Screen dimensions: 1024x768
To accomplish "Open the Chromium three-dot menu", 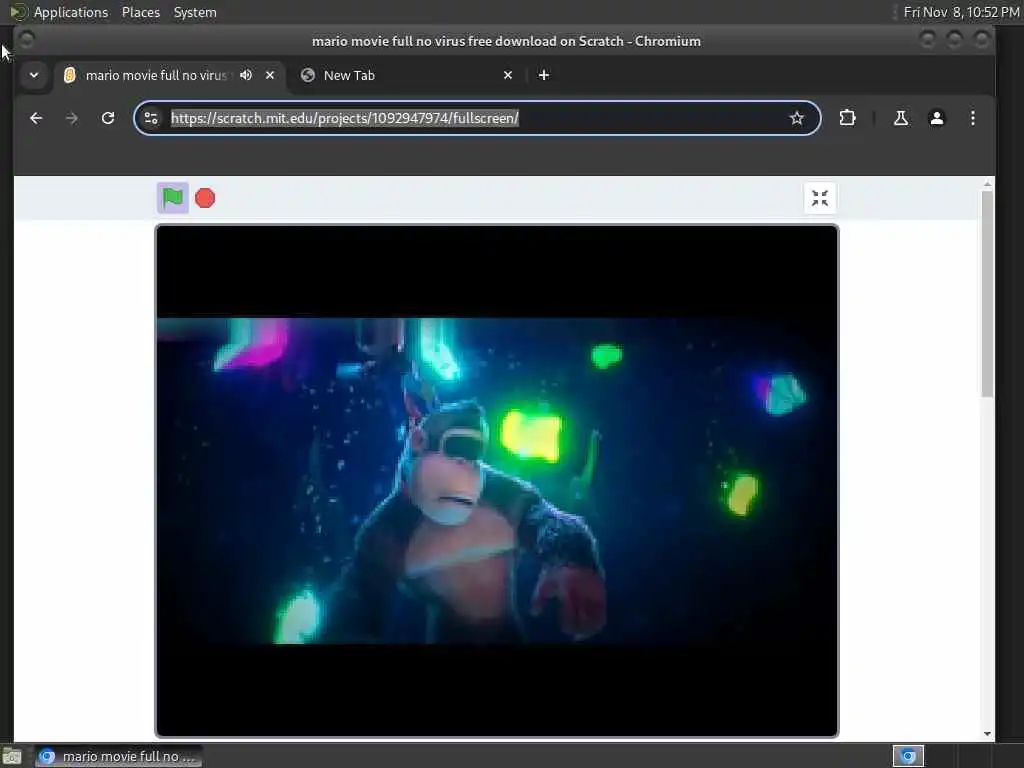I will pyautogui.click(x=972, y=118).
